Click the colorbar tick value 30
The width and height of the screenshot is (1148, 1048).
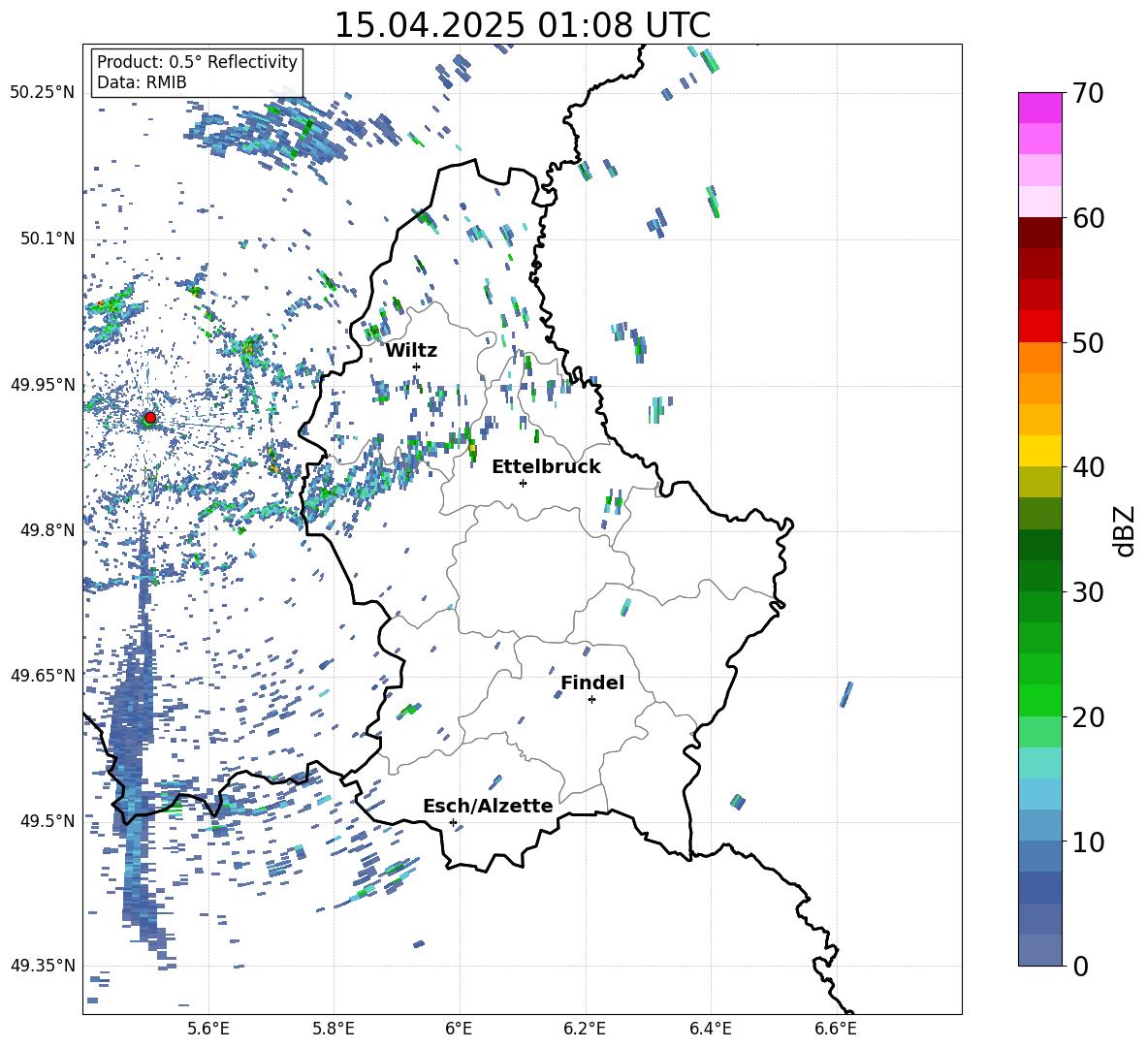tap(1088, 592)
